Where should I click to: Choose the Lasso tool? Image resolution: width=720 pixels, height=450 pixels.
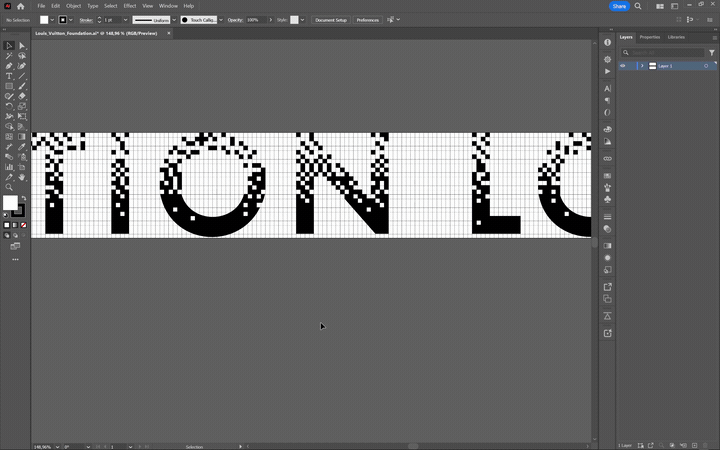click(22, 56)
